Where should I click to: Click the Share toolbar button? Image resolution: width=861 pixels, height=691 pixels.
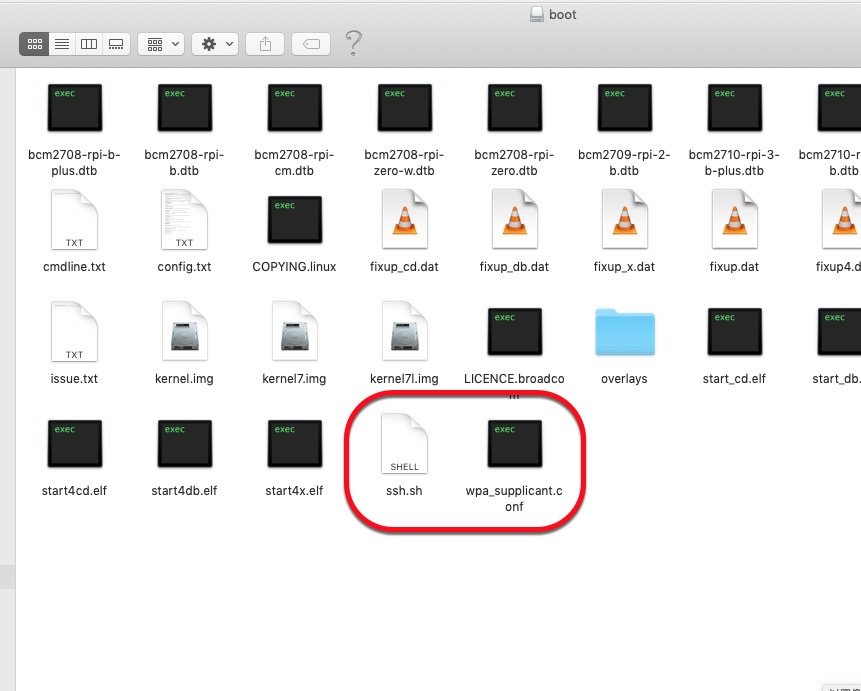[265, 44]
